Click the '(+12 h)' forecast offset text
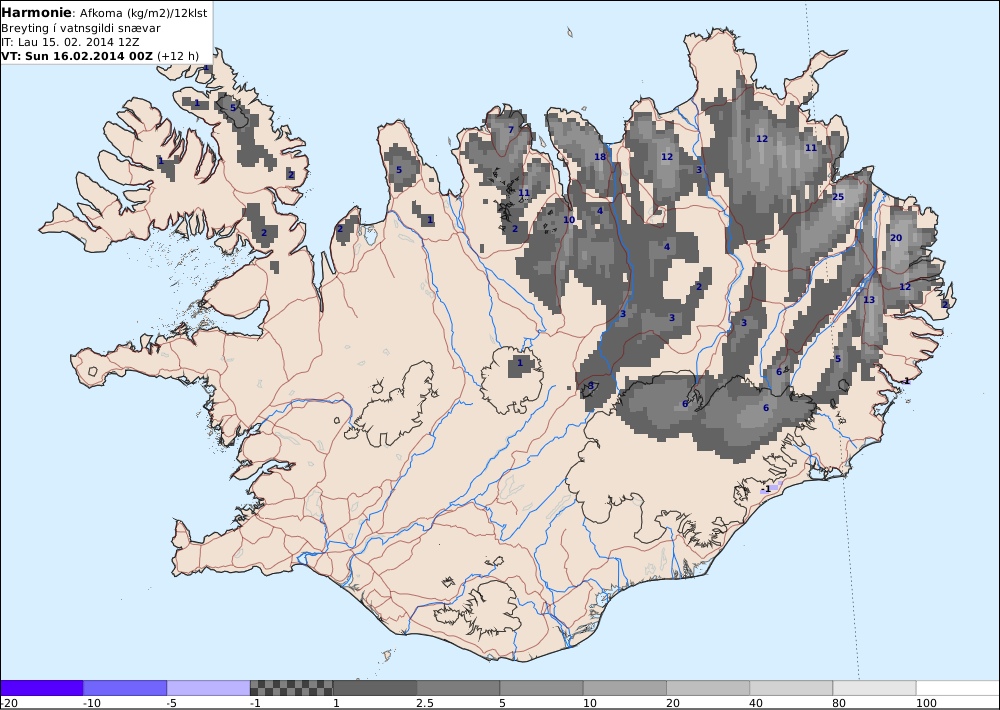The width and height of the screenshot is (1000, 710). (178, 56)
